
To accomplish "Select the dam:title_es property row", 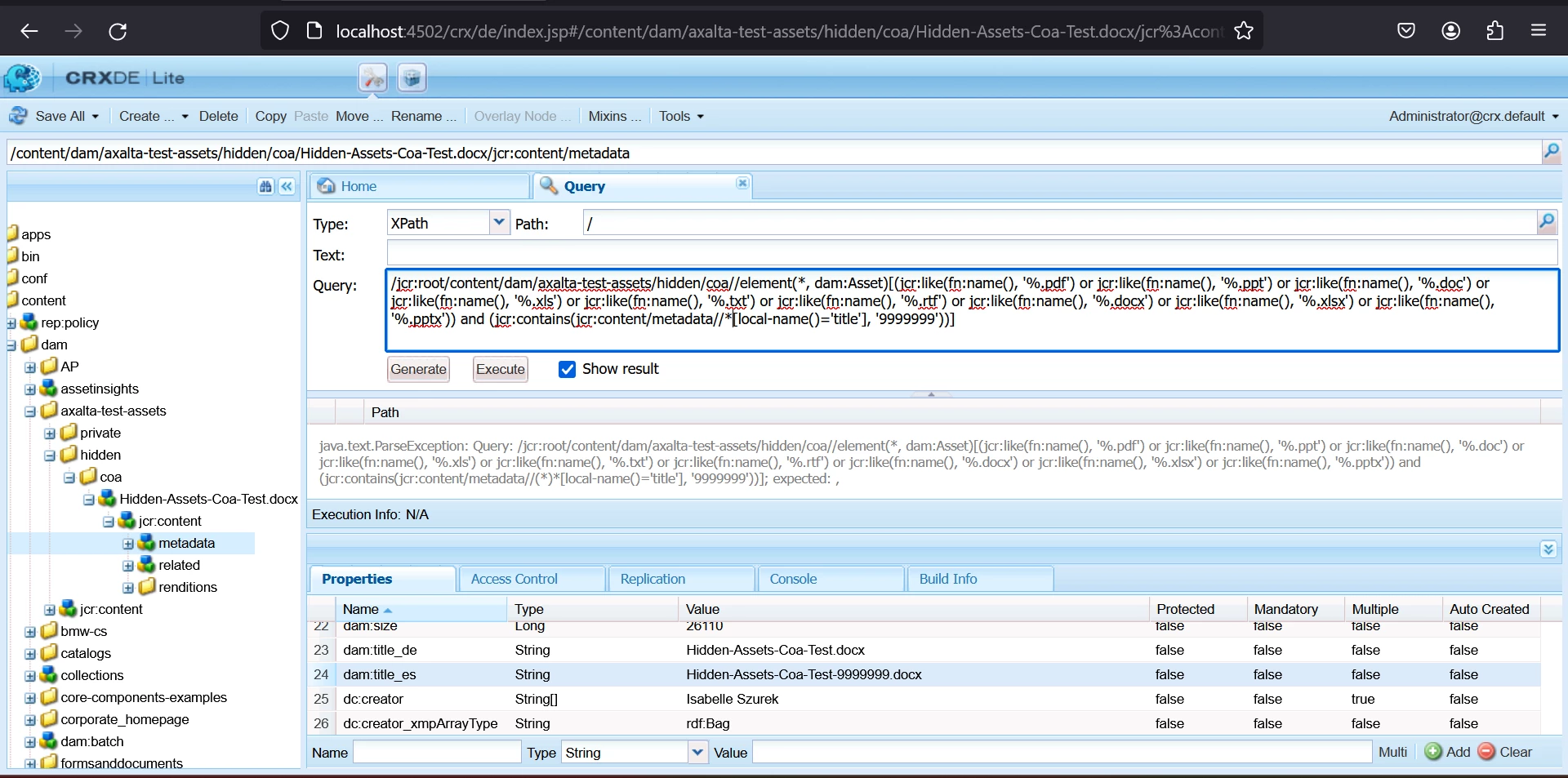I will [924, 674].
